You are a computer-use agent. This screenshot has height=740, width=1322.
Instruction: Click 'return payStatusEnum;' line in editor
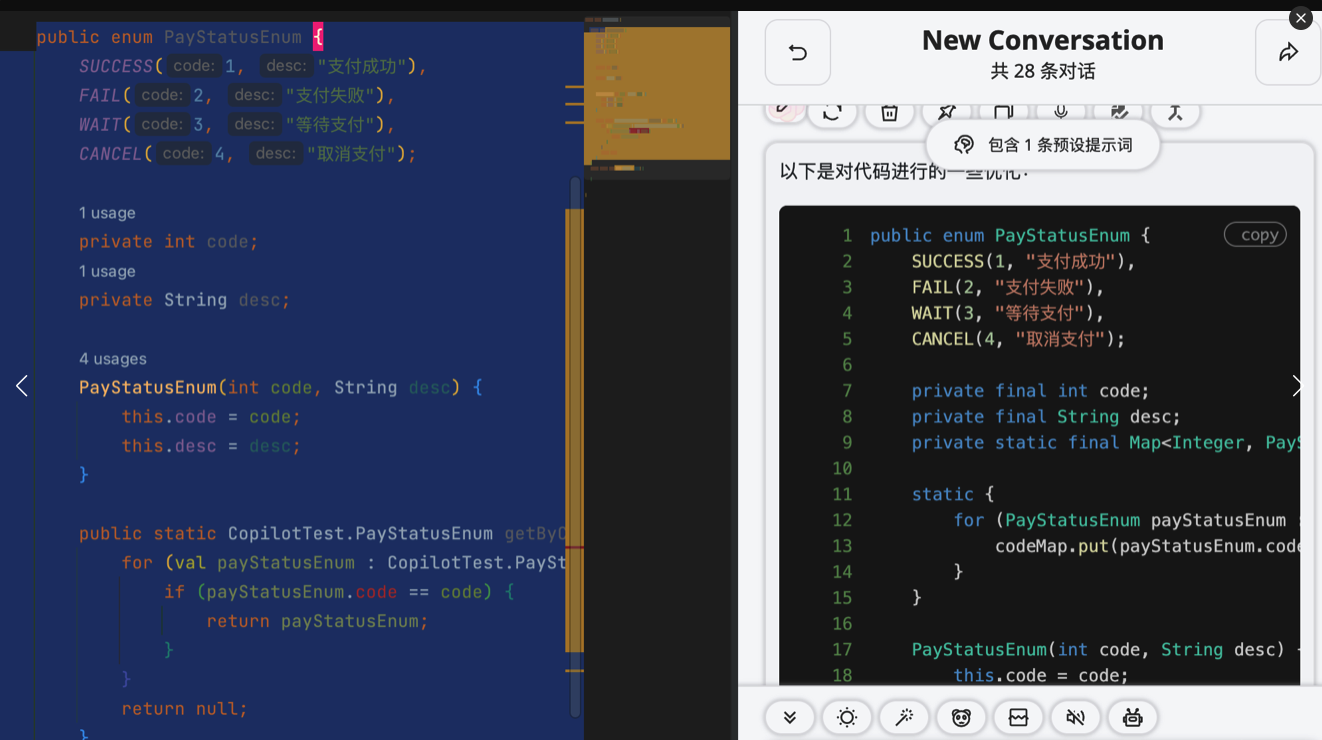click(x=317, y=621)
